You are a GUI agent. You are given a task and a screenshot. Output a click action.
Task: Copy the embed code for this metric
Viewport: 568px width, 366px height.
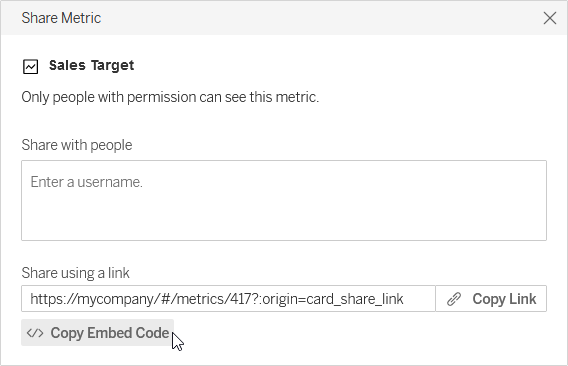[97, 333]
